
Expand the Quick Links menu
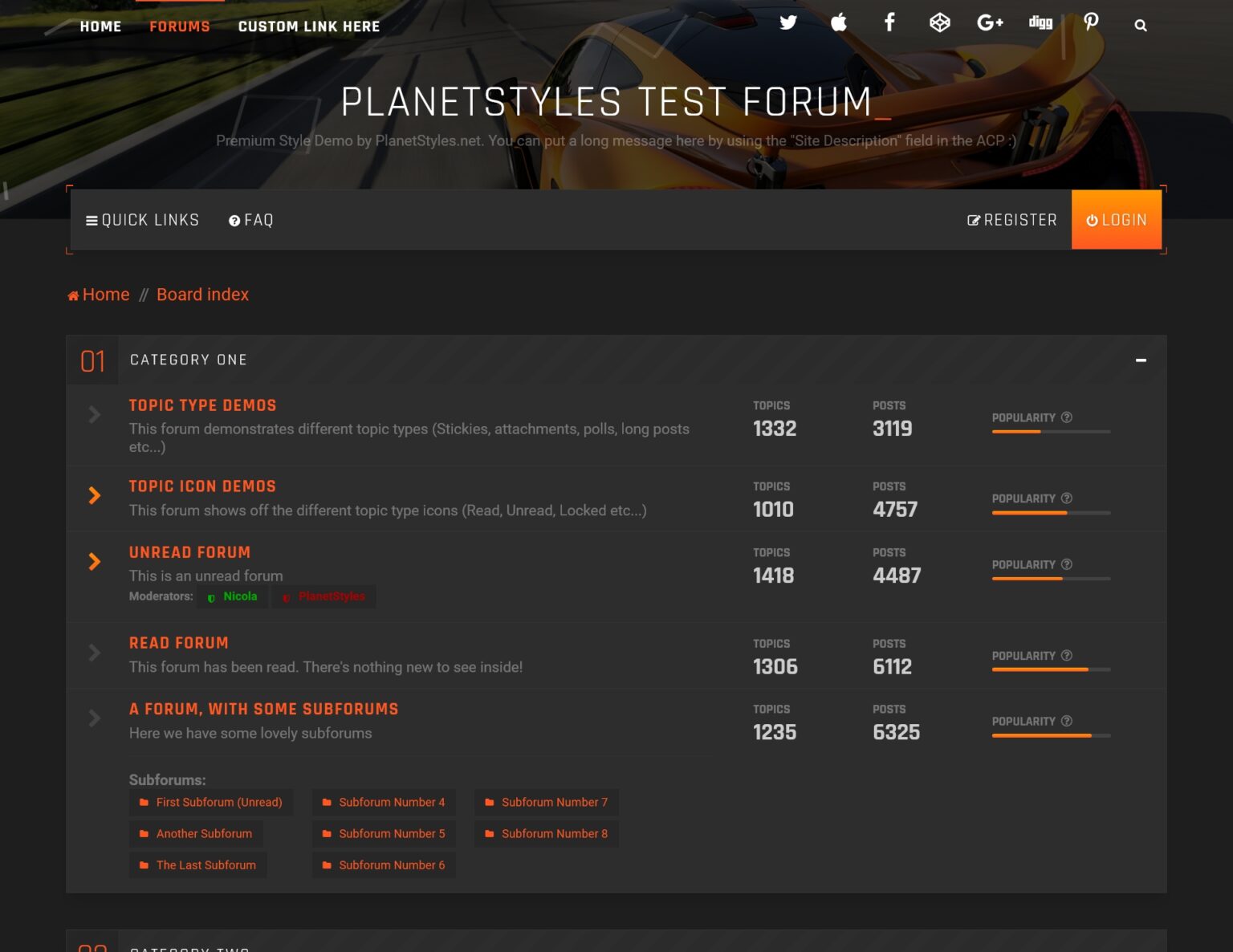tap(143, 219)
